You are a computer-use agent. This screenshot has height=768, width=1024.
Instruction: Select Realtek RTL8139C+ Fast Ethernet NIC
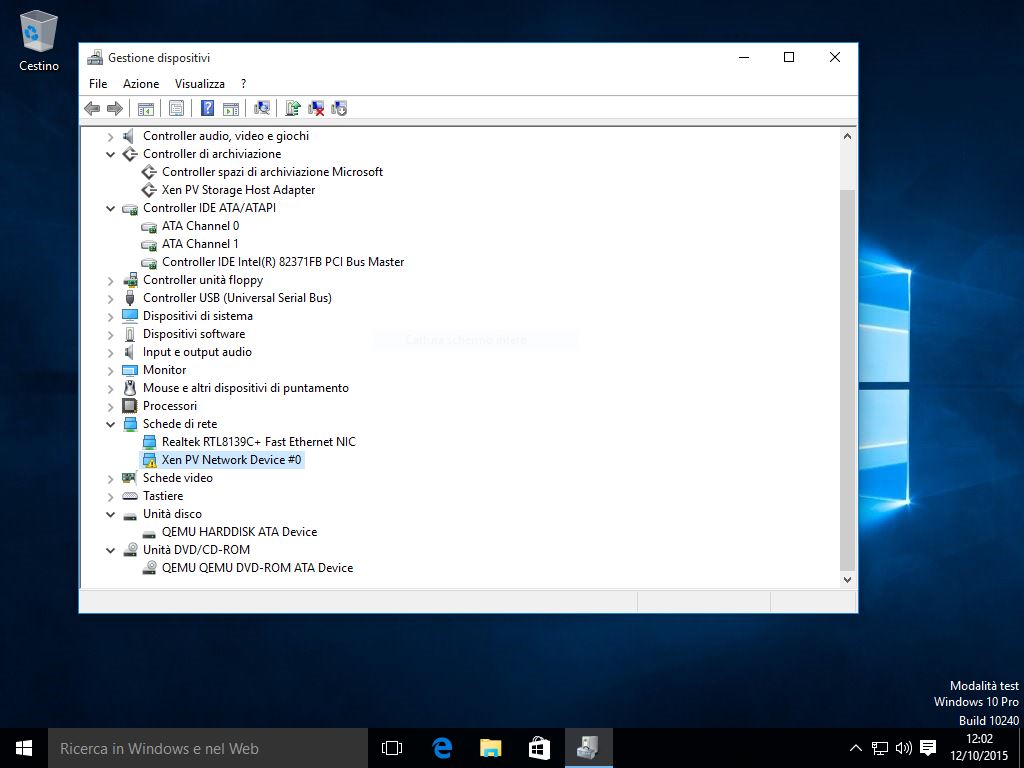258,442
